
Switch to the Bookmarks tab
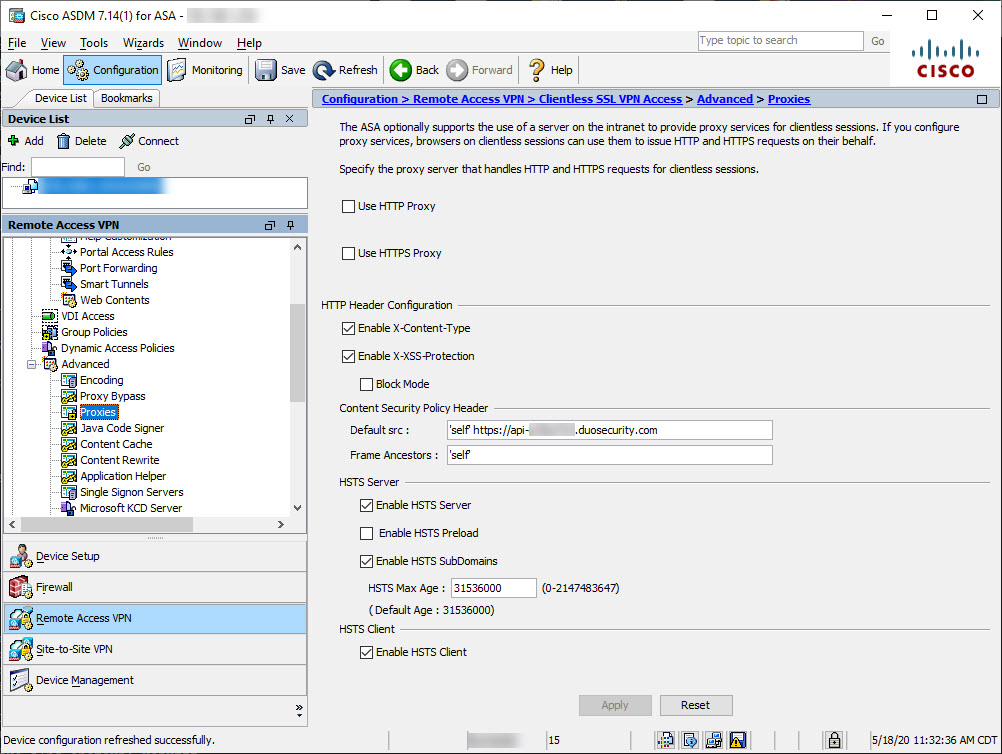127,98
